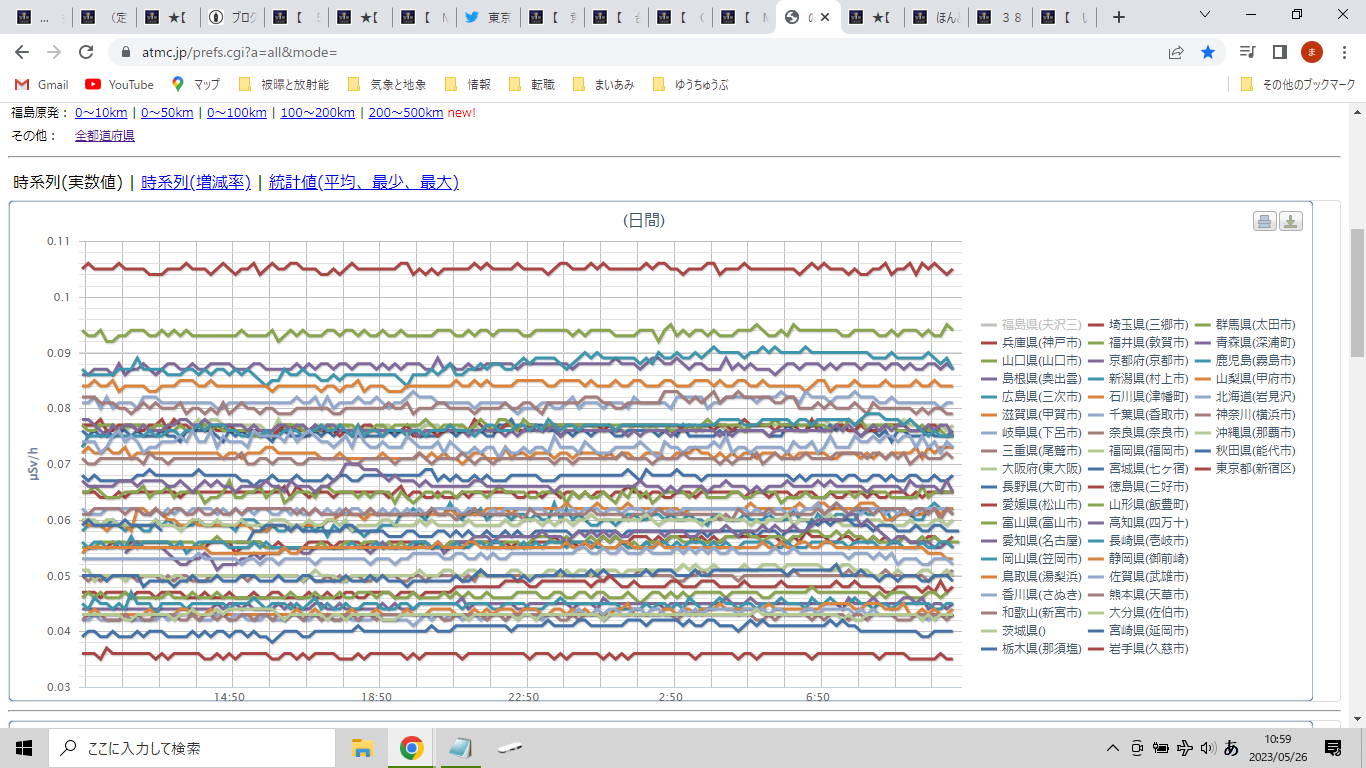
Task: Expand 被曝と放射能 bookmark folder
Action: tap(283, 85)
